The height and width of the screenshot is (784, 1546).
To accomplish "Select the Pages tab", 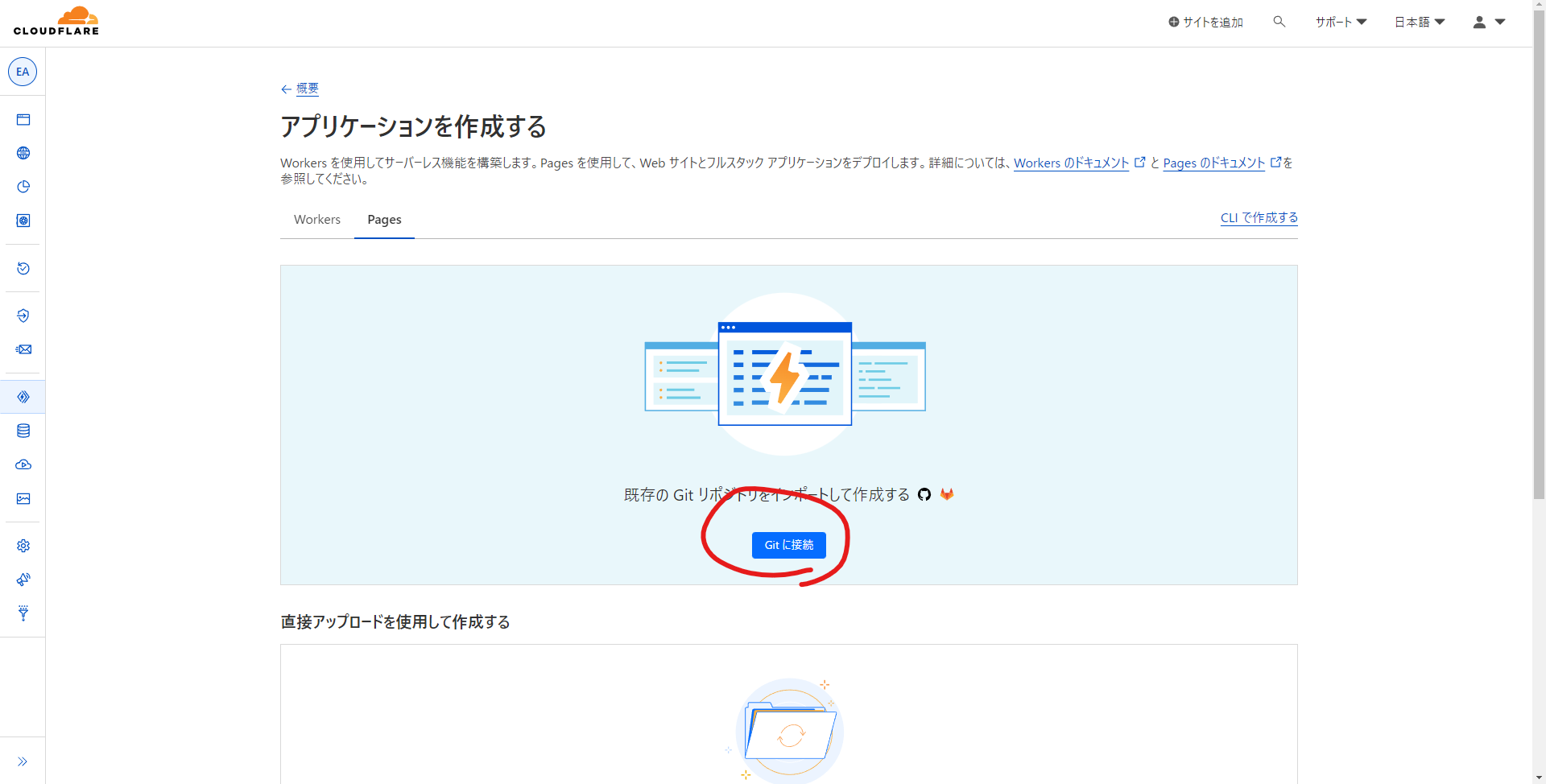I will pyautogui.click(x=384, y=219).
